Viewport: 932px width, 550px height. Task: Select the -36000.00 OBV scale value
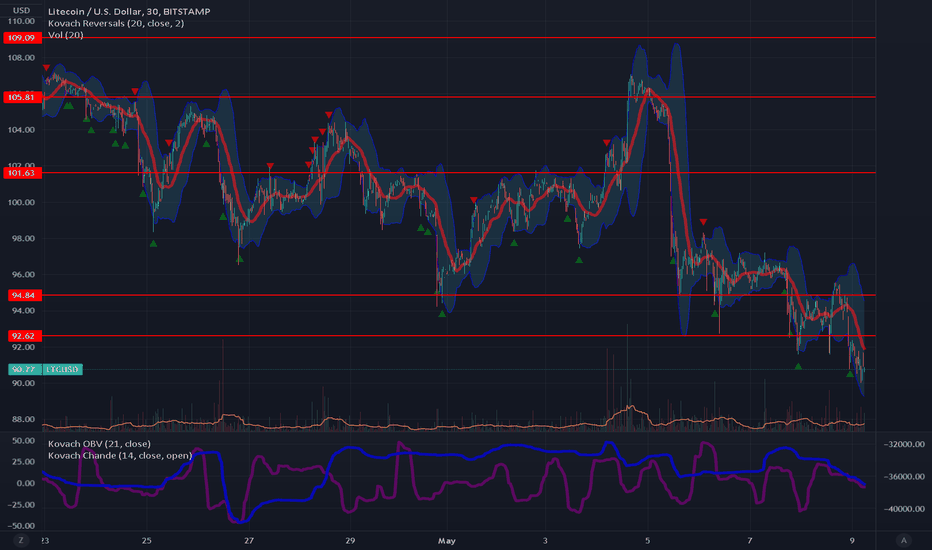coord(904,476)
